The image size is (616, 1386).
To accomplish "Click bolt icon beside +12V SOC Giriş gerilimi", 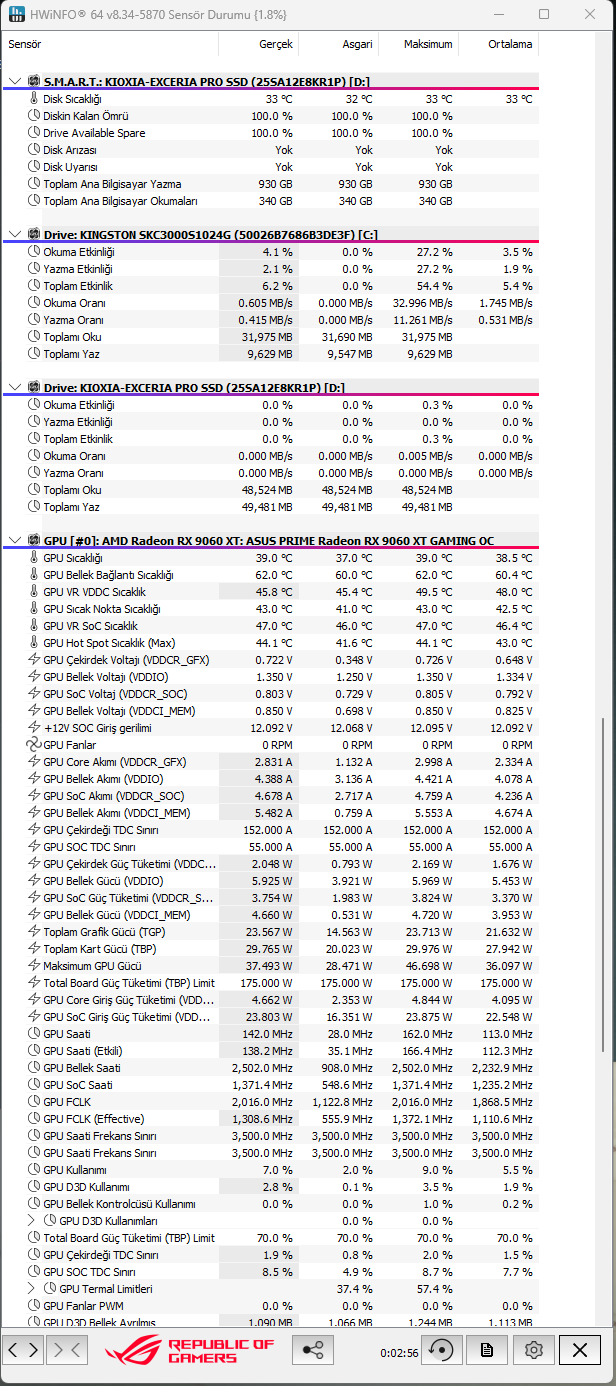I will coord(33,728).
